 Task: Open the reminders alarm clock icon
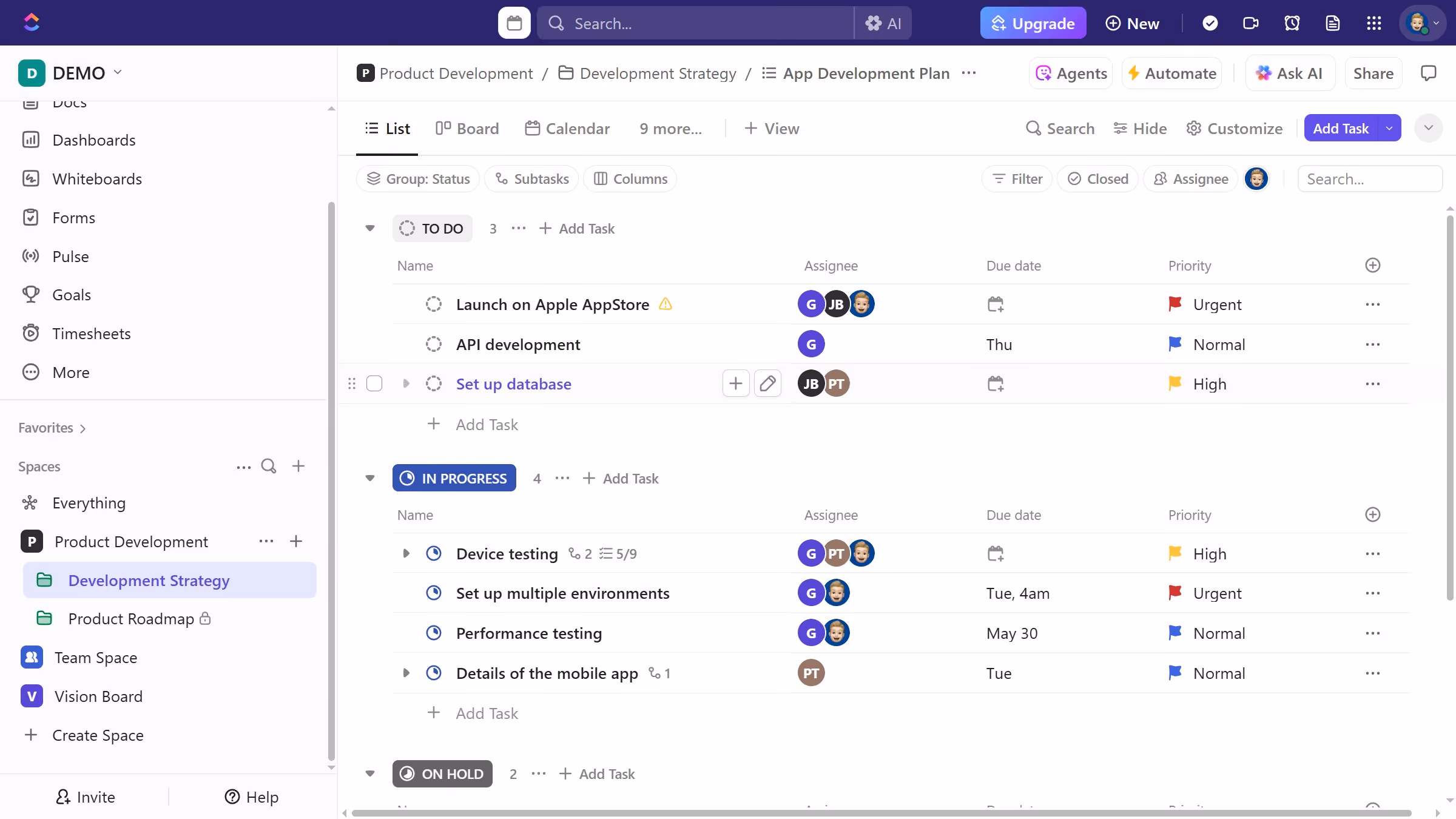pyautogui.click(x=1292, y=23)
